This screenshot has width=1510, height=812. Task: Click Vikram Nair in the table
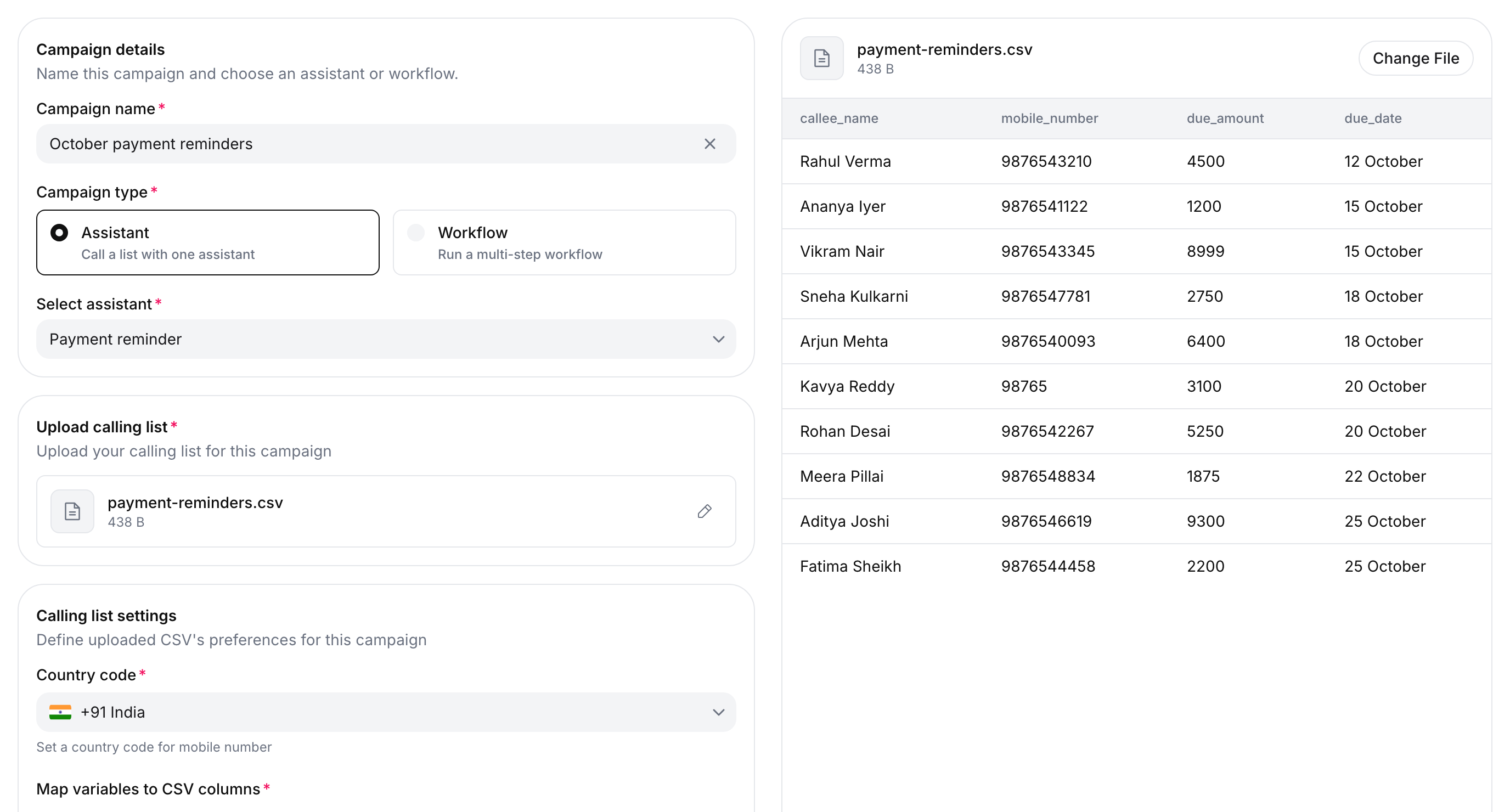842,251
